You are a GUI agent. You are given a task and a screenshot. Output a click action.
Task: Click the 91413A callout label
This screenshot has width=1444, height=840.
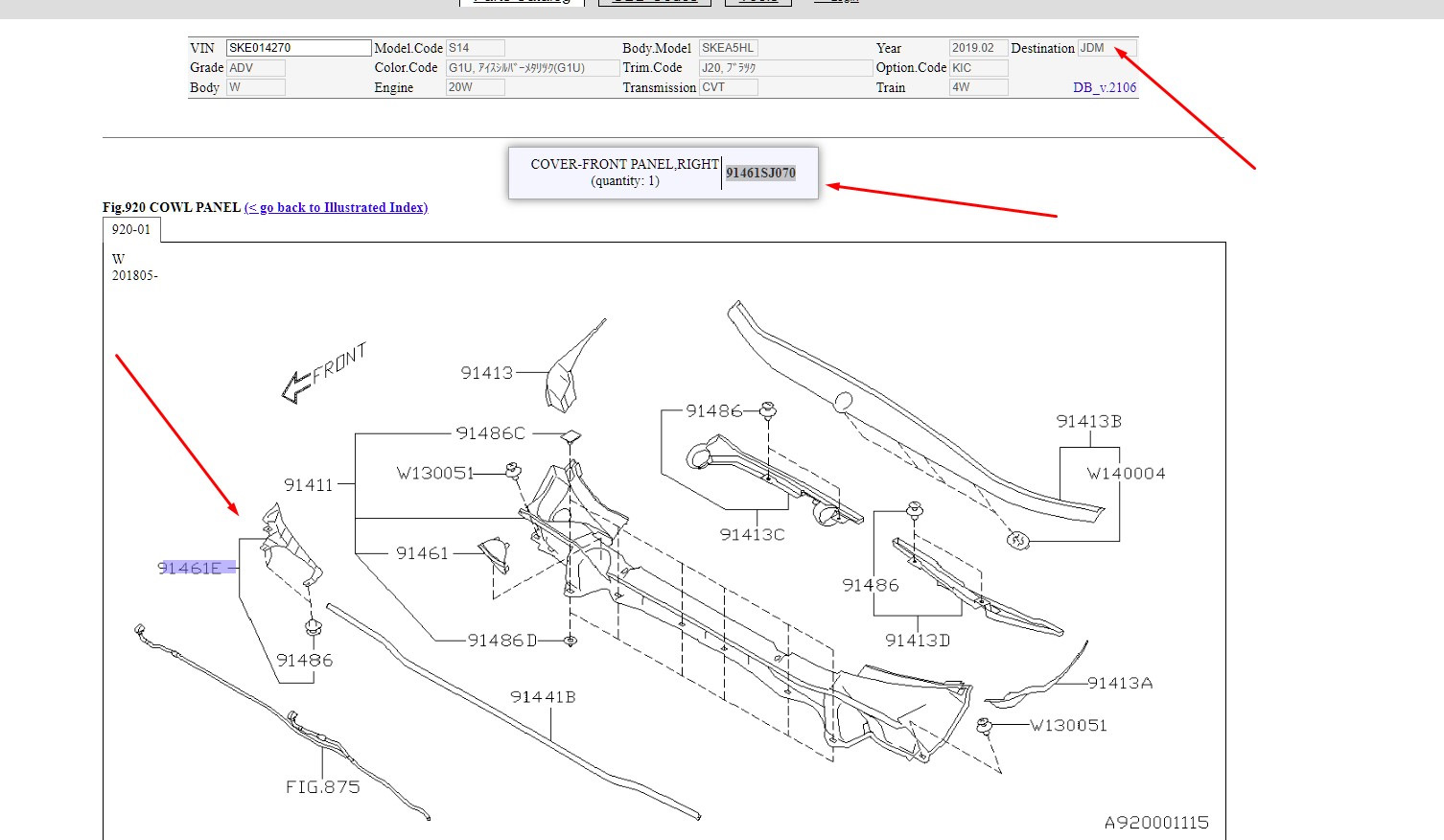click(1120, 684)
